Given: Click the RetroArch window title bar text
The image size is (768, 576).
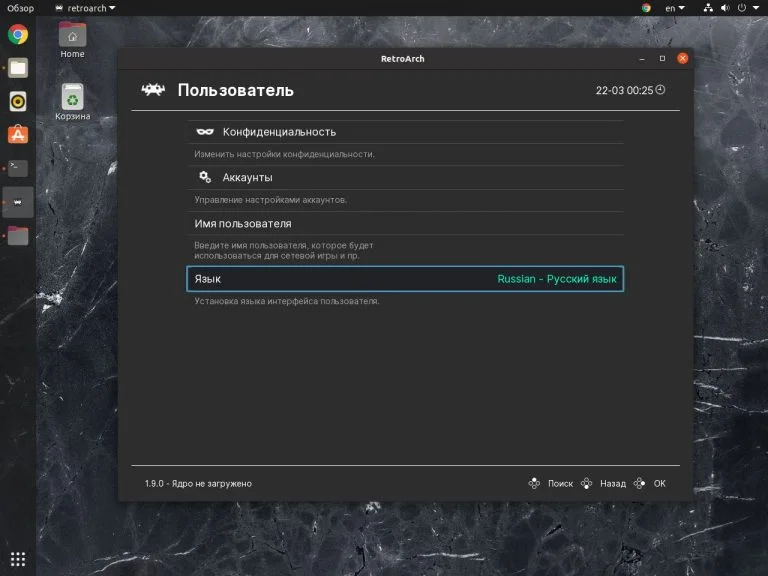Looking at the screenshot, I should 403,59.
